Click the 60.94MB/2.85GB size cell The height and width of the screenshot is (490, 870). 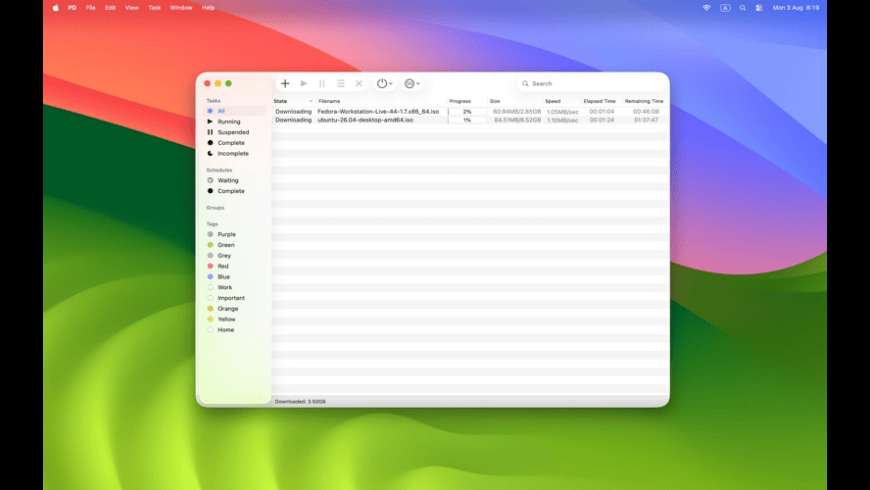tap(517, 112)
